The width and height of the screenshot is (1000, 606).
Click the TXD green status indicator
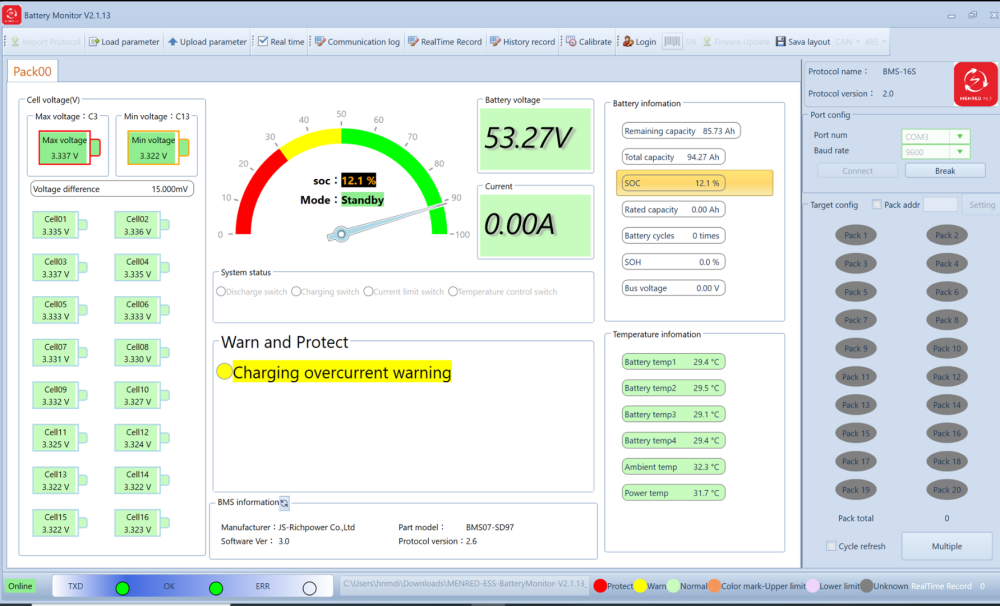[122, 588]
